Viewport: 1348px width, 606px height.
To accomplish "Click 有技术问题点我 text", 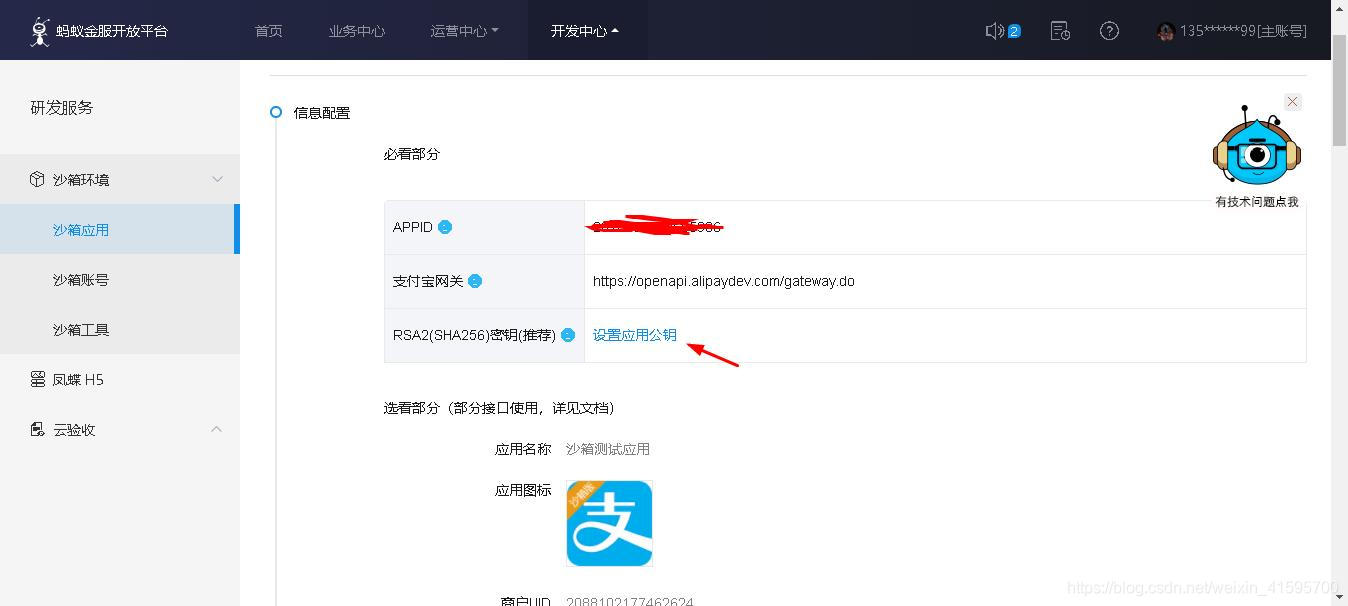I will pyautogui.click(x=1257, y=202).
